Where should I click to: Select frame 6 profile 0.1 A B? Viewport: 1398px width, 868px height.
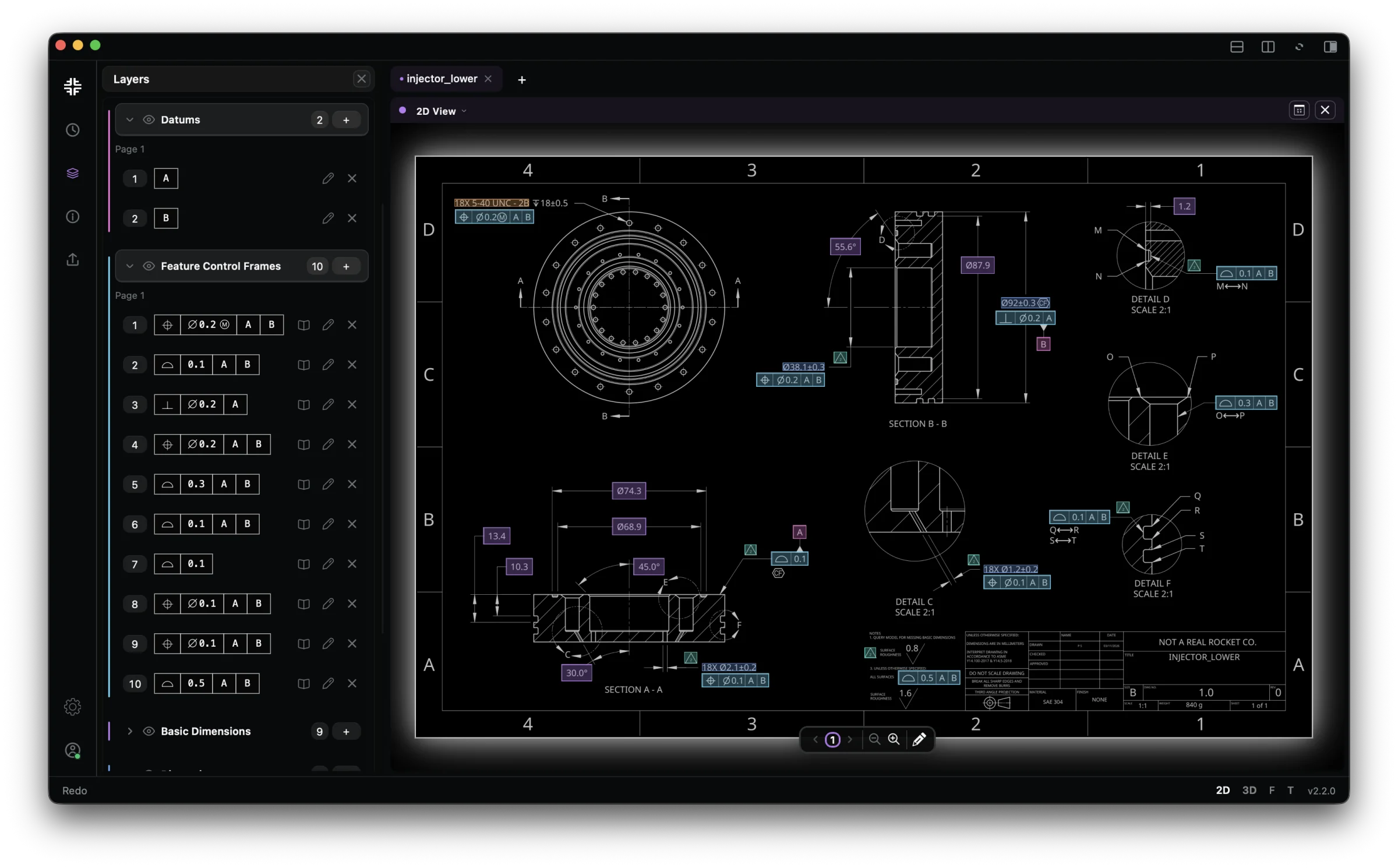coord(207,524)
